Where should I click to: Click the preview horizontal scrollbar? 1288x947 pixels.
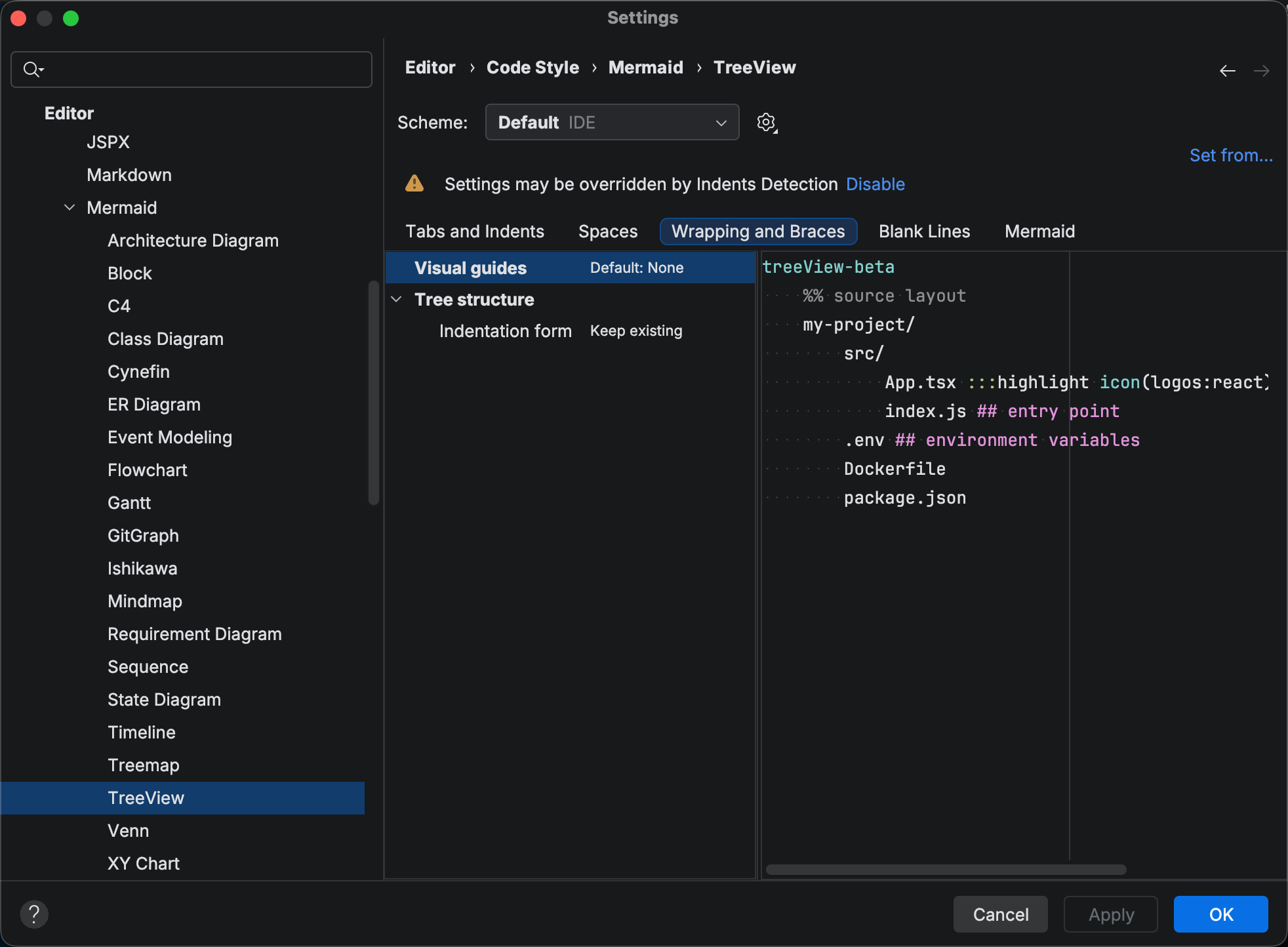click(946, 870)
